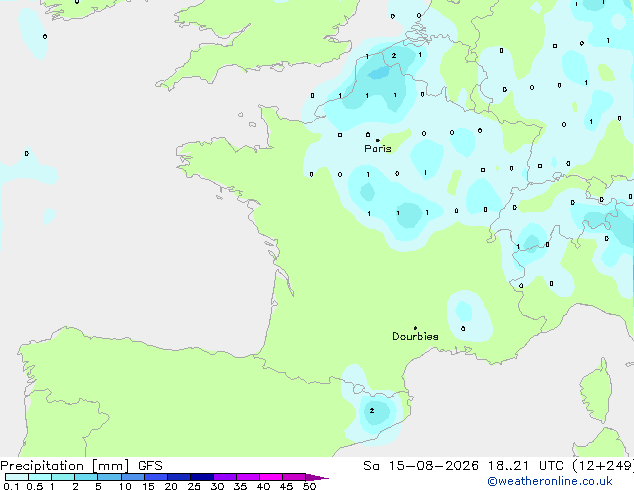
Task: Click the date text 'Sa 15-08-2026'
Action: (421, 466)
